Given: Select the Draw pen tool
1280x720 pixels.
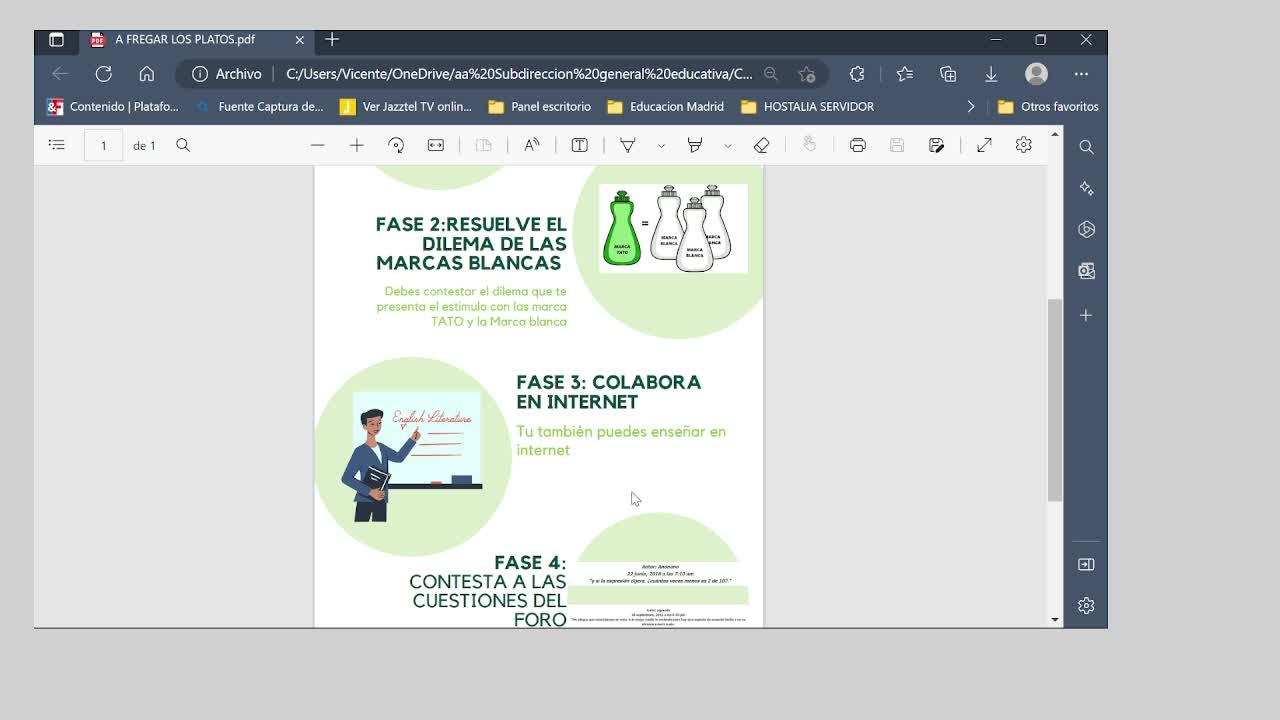Looking at the screenshot, I should pyautogui.click(x=628, y=145).
